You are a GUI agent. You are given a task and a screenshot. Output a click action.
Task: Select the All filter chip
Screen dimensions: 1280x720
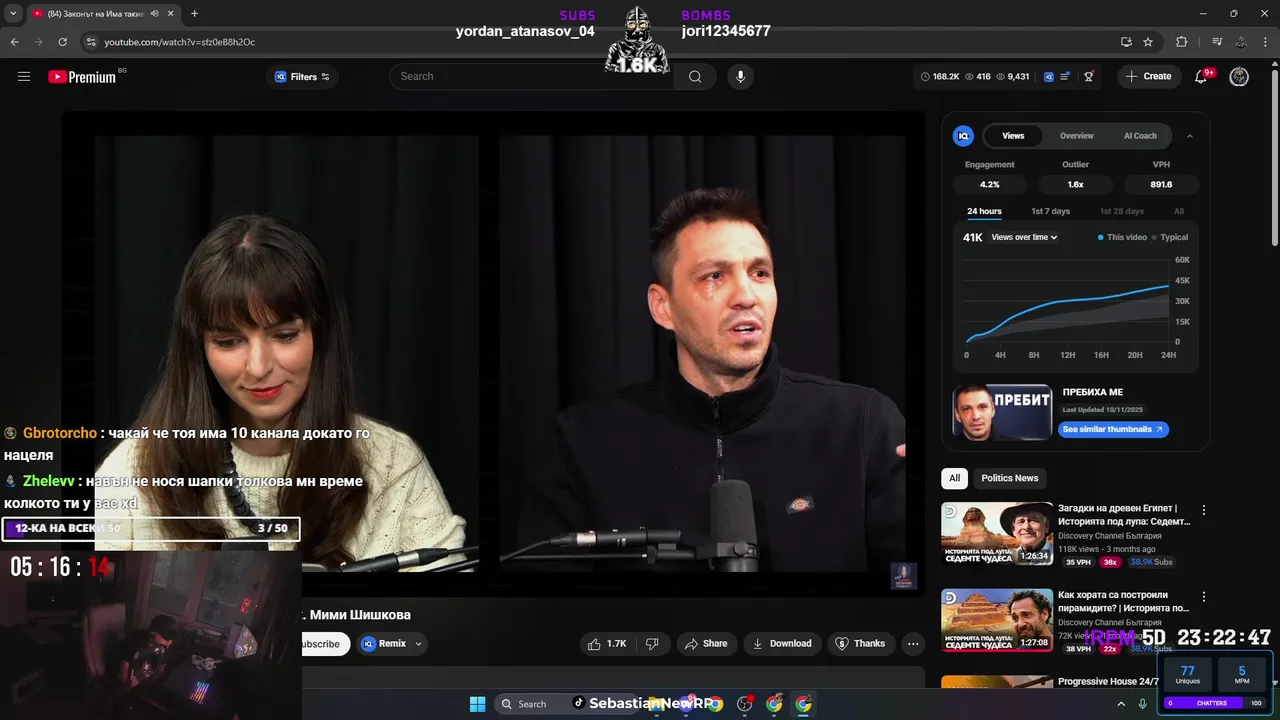click(954, 478)
